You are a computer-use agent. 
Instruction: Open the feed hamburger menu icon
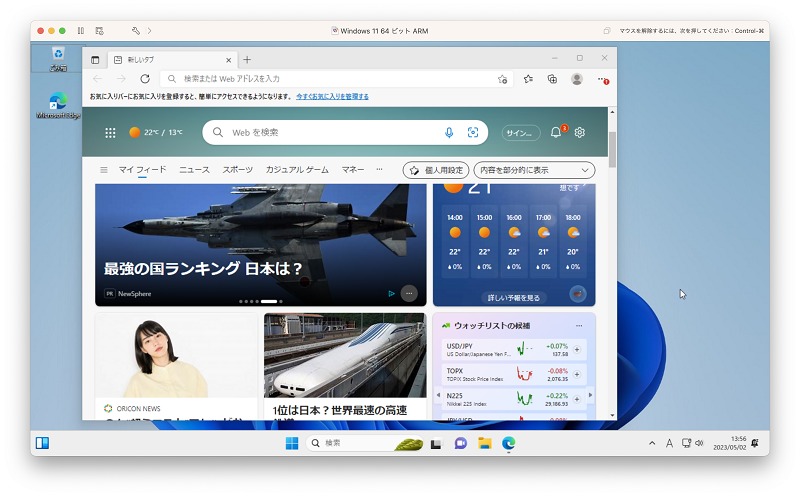[104, 170]
